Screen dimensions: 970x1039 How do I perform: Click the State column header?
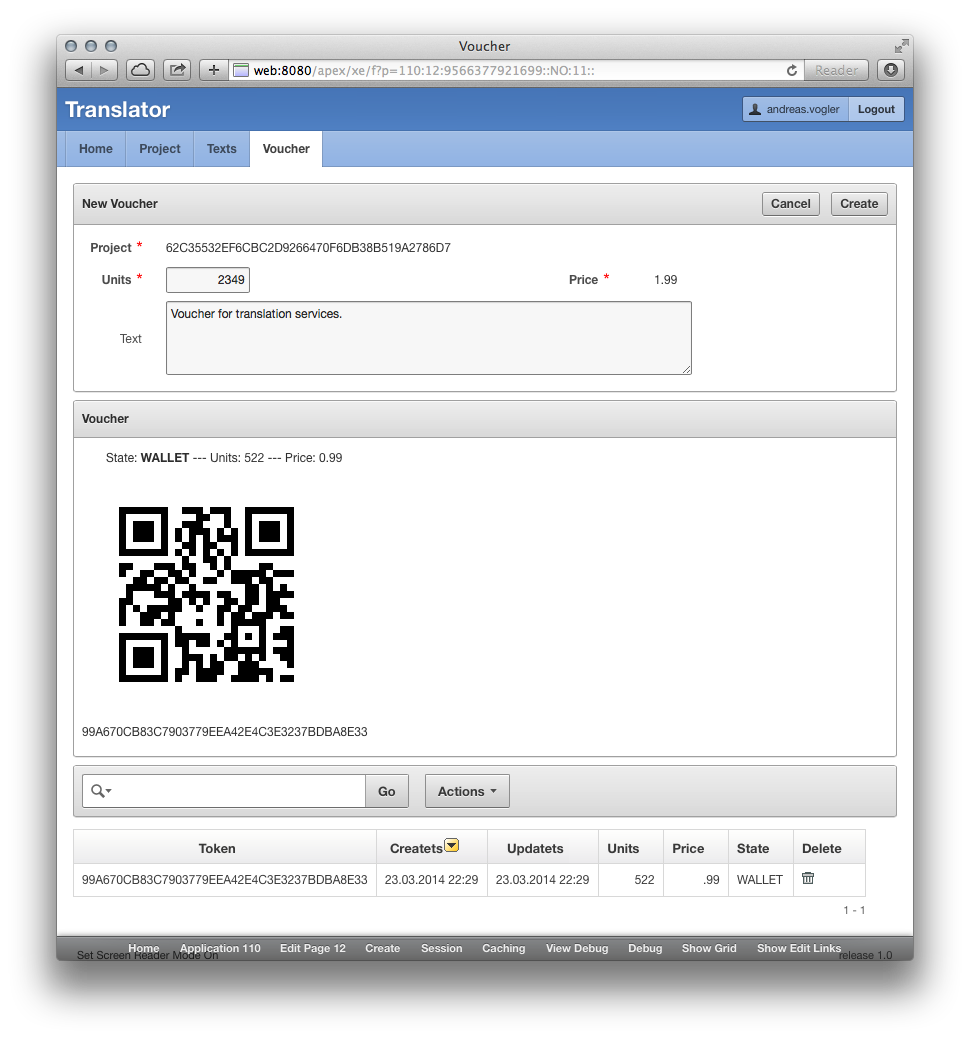click(753, 849)
